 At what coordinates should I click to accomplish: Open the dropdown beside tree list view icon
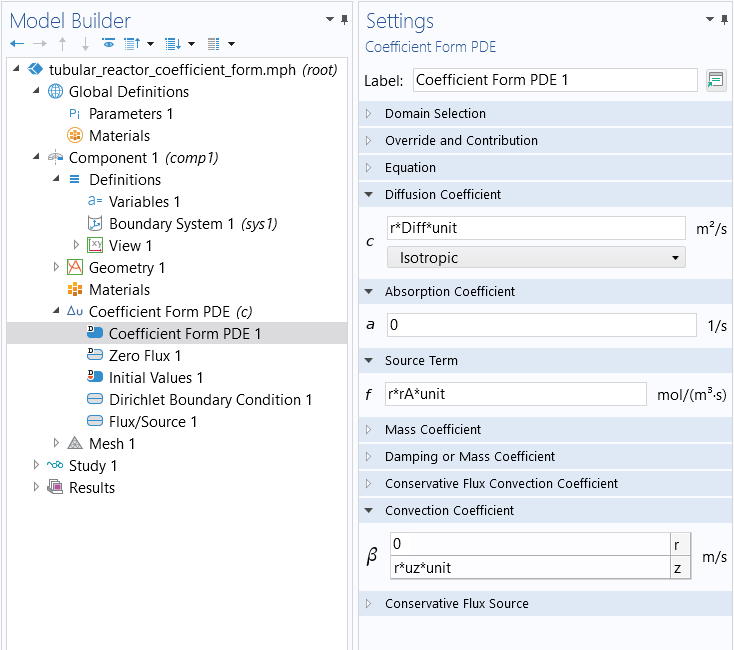[231, 44]
